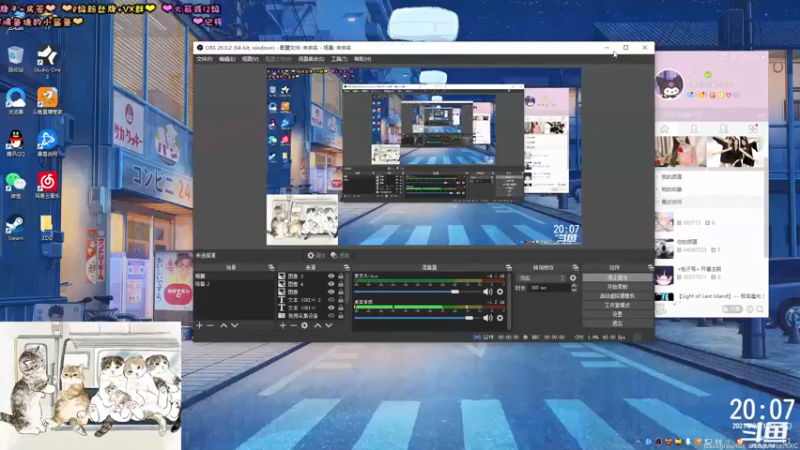Increase the transition duration with the spinner arrow
The height and width of the screenshot is (450, 800).
574,286
